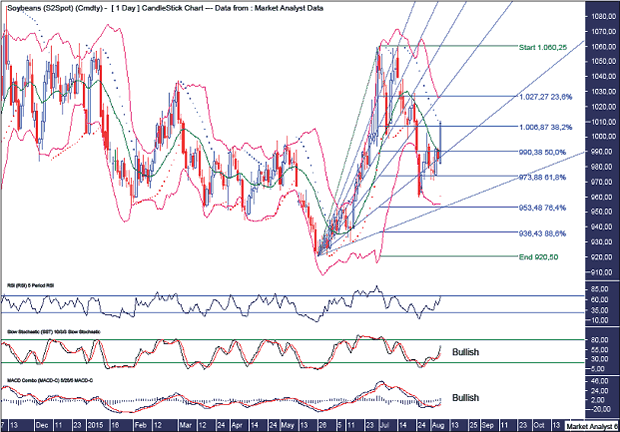Click the 26 date label after May
The image size is (620, 432).
[323, 426]
